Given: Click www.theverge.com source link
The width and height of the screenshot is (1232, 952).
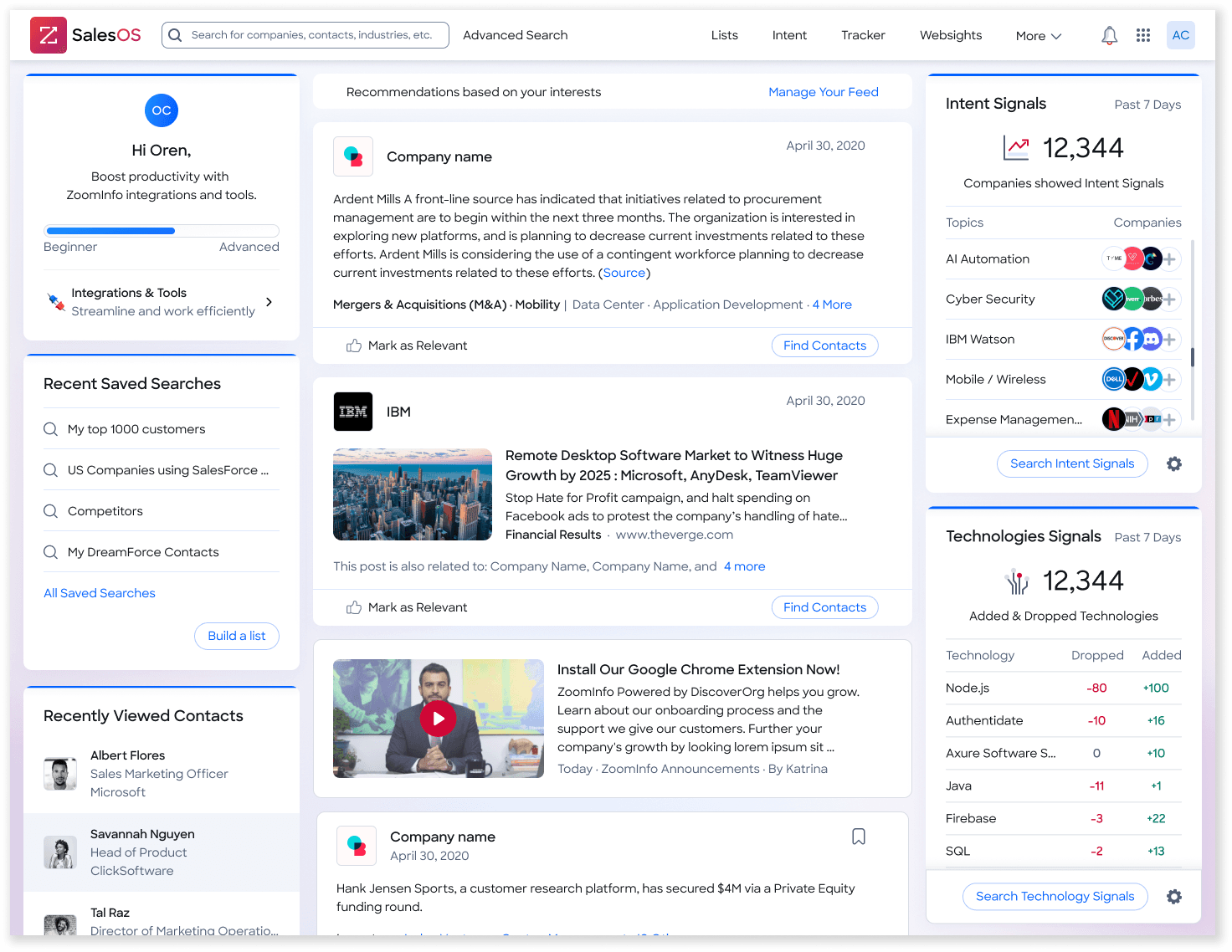Looking at the screenshot, I should click(x=675, y=535).
